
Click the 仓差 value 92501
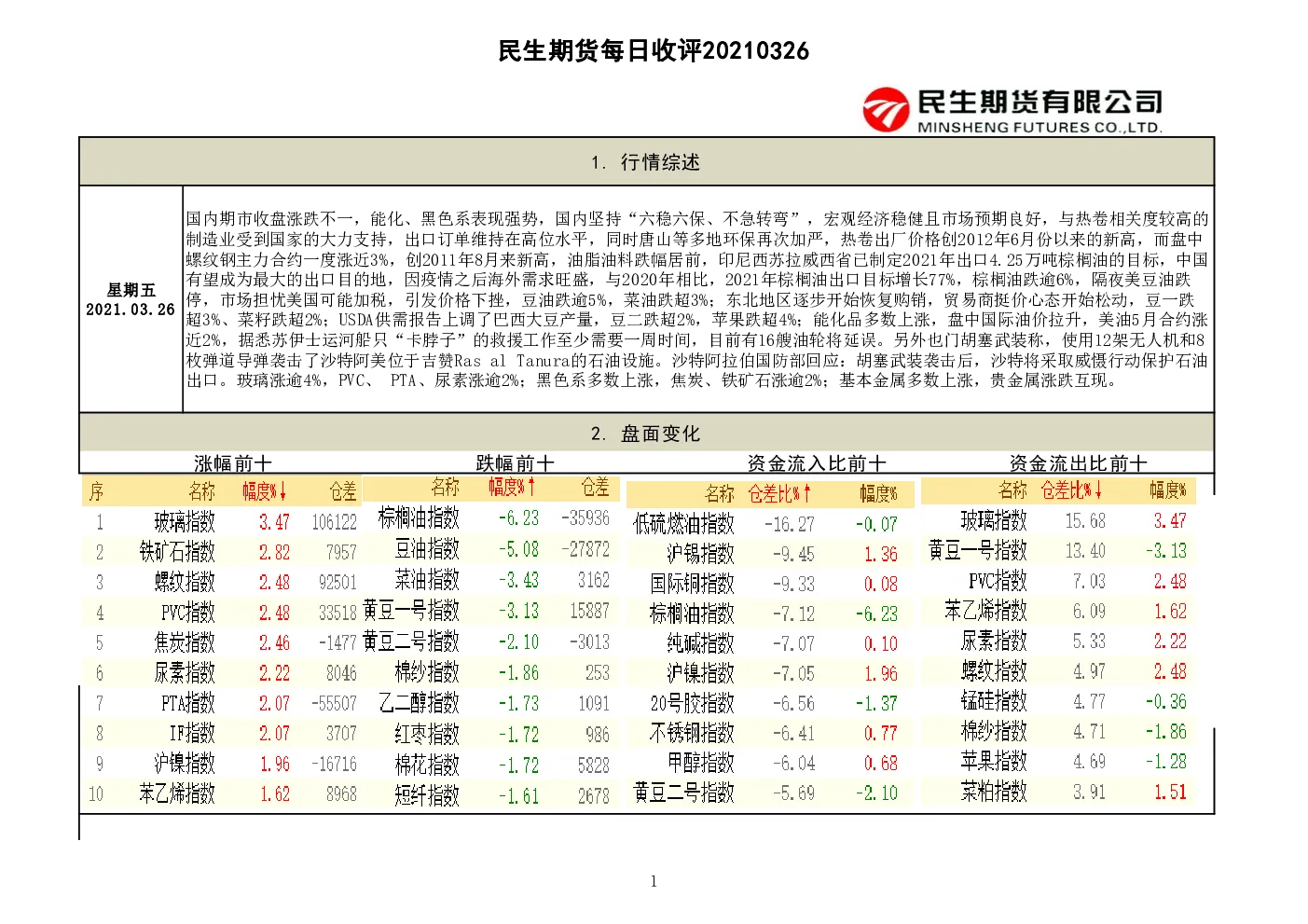point(337,583)
